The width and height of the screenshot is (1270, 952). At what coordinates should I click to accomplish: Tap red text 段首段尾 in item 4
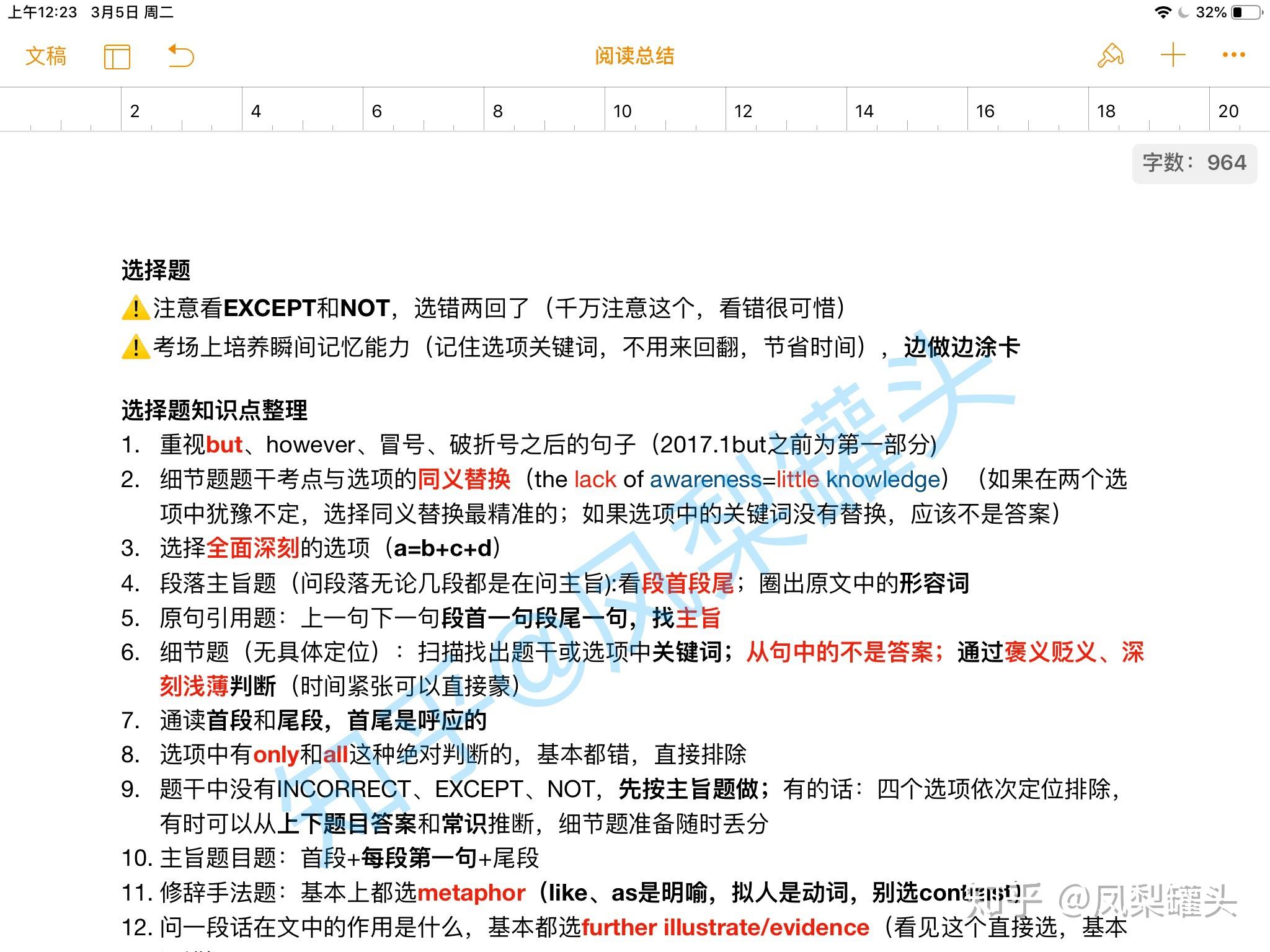click(688, 583)
